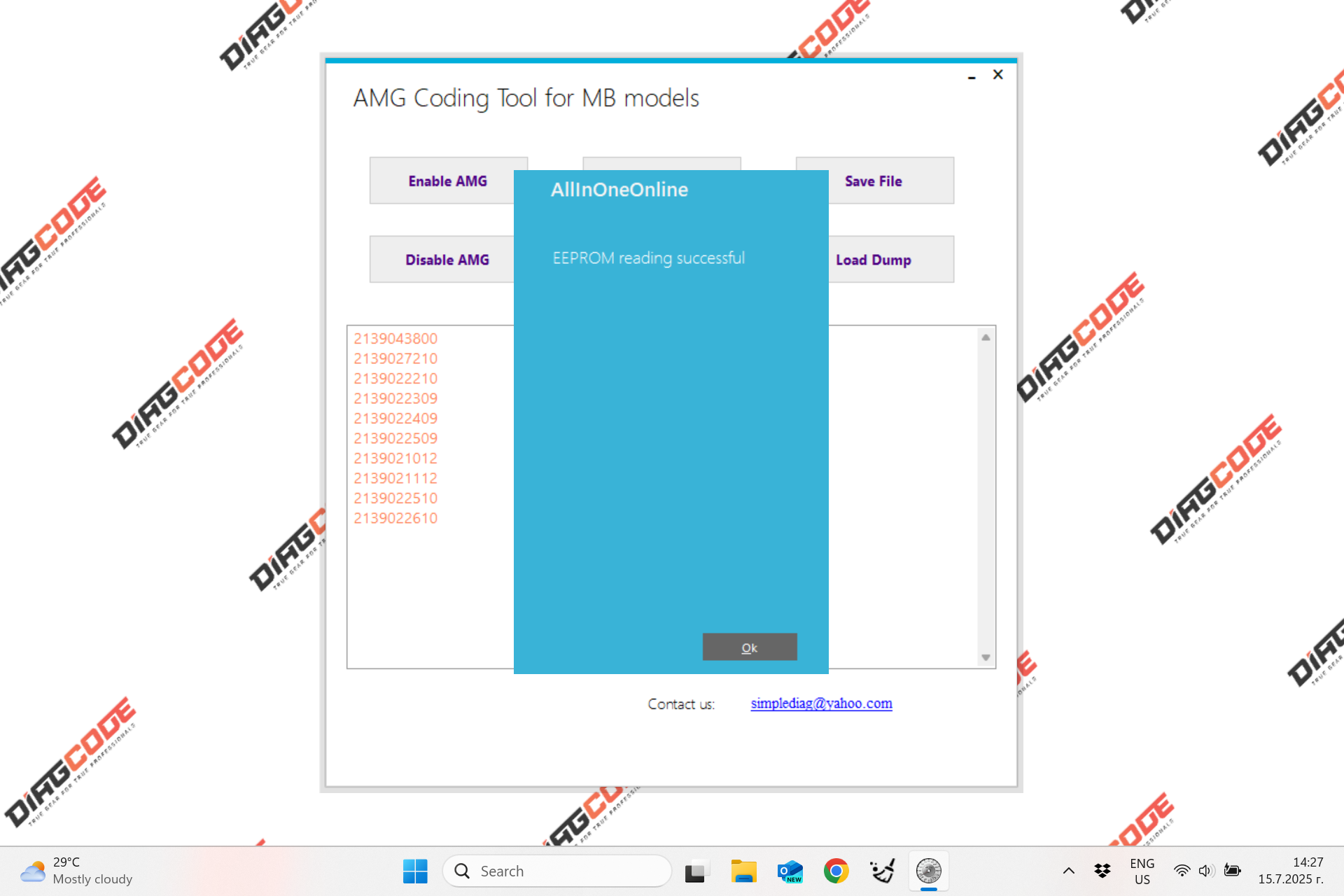Screen dimensions: 1344x896
Task: Open Outlook New from the taskbar
Action: pos(790,871)
